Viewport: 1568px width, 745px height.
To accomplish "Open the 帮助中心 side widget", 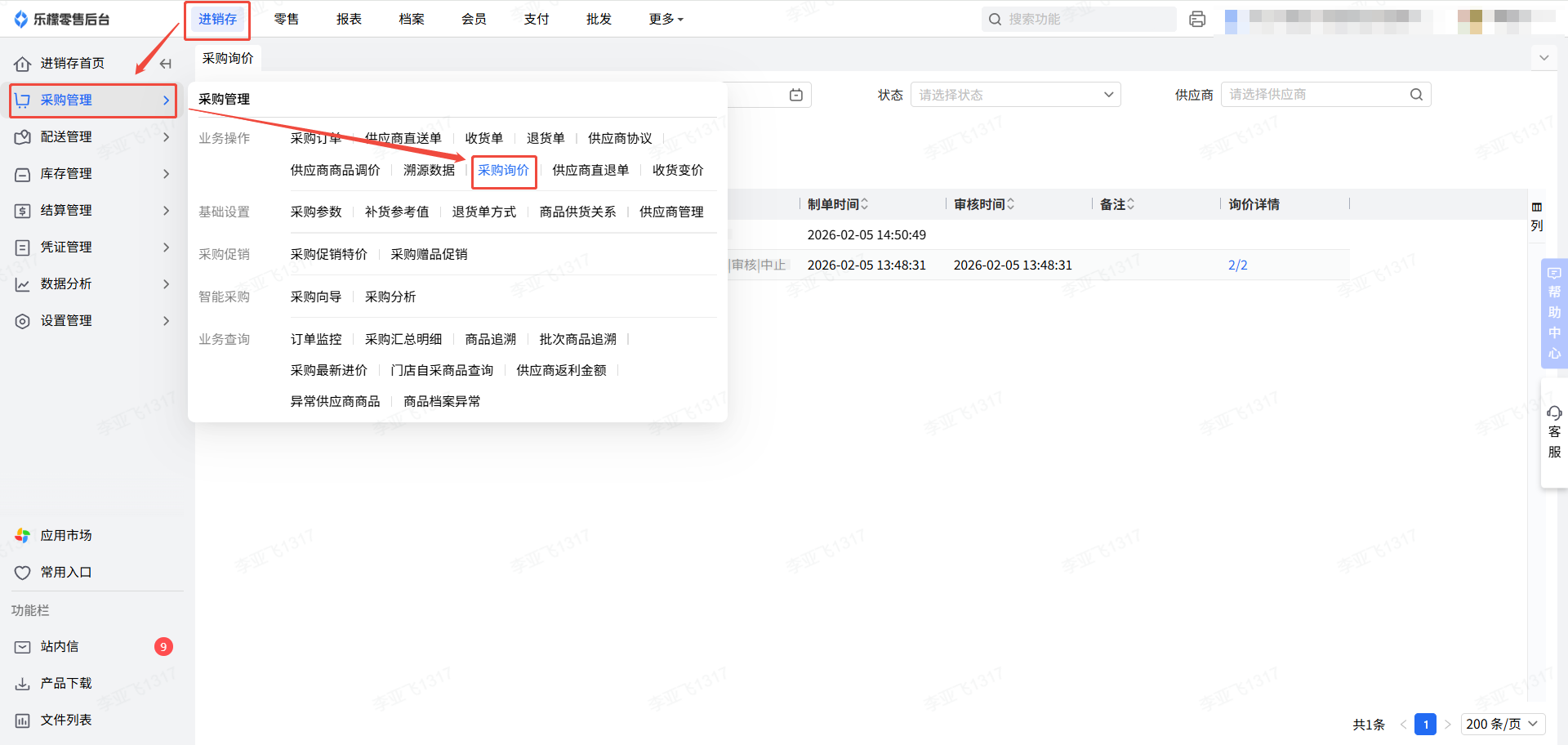I will click(1554, 313).
